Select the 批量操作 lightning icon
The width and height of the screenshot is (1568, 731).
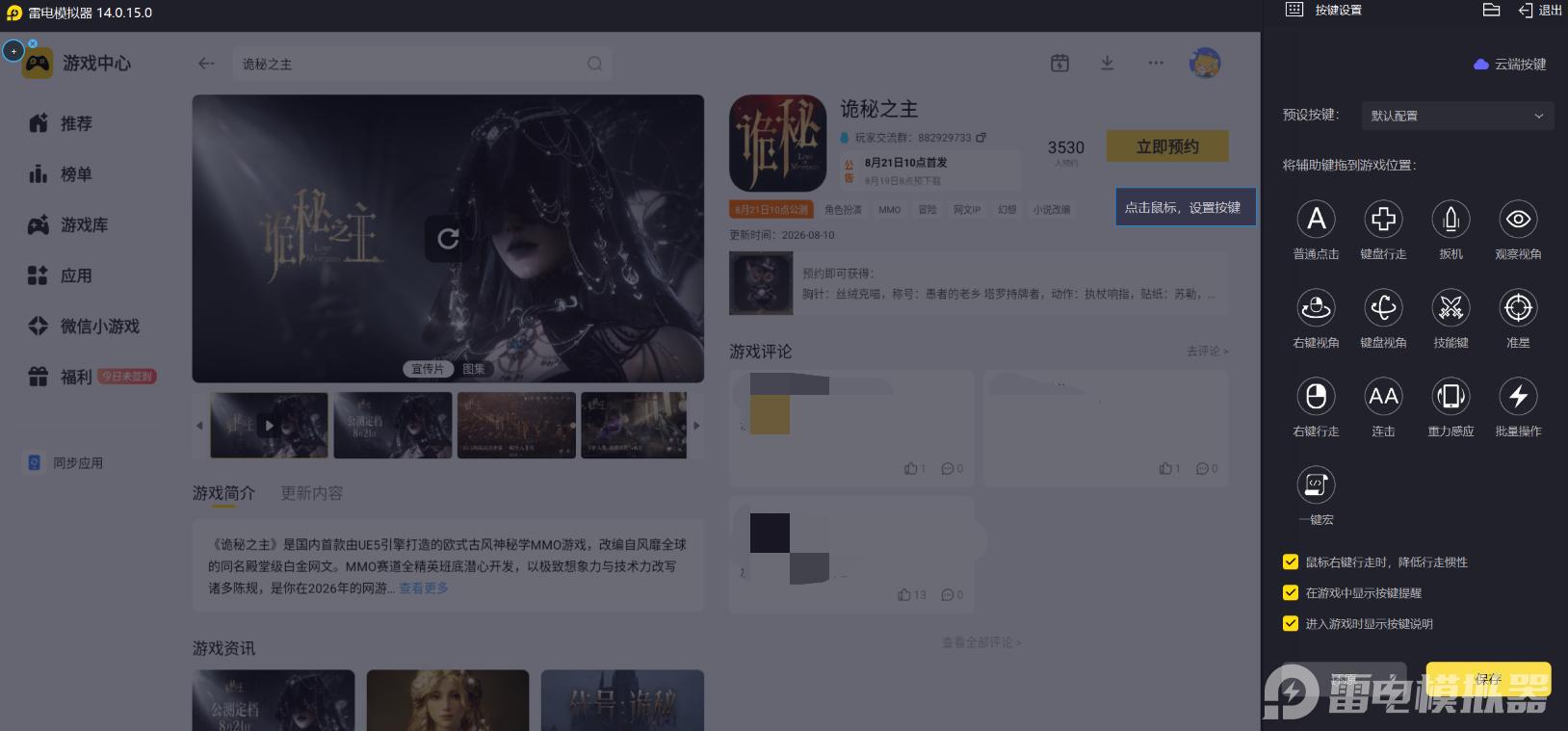point(1518,396)
